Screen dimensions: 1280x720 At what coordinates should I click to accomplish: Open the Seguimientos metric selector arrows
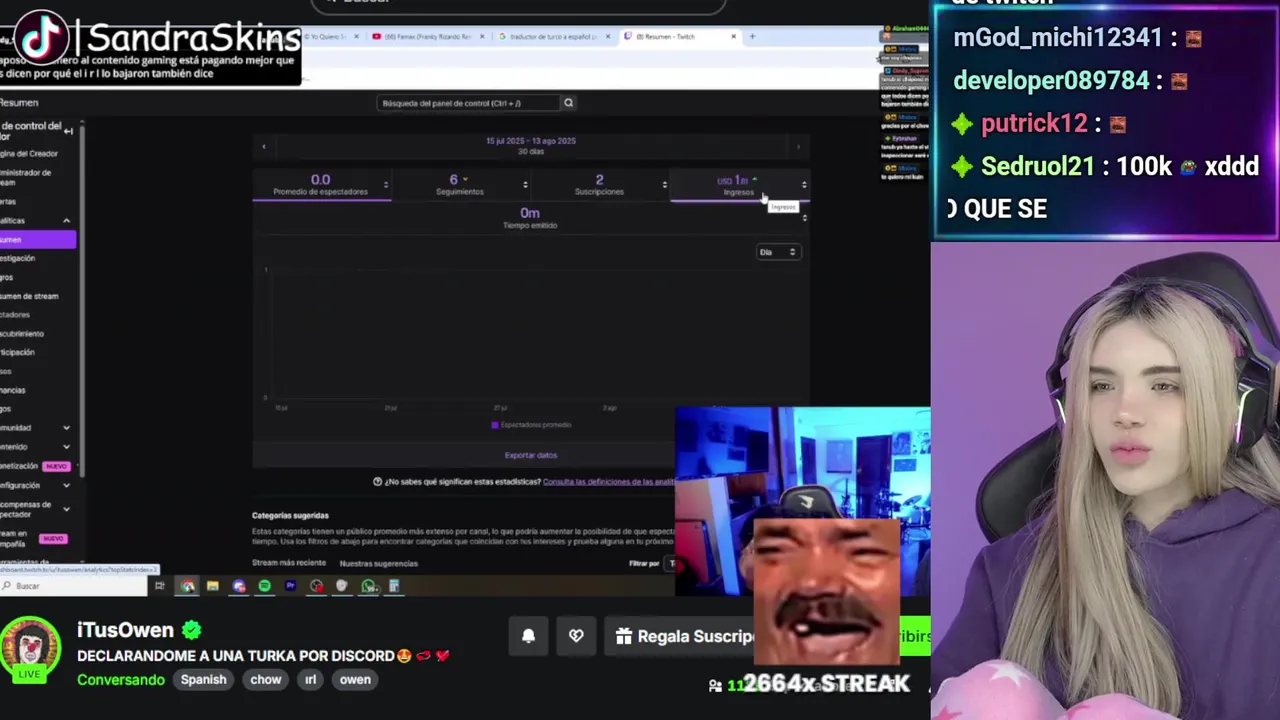(525, 185)
